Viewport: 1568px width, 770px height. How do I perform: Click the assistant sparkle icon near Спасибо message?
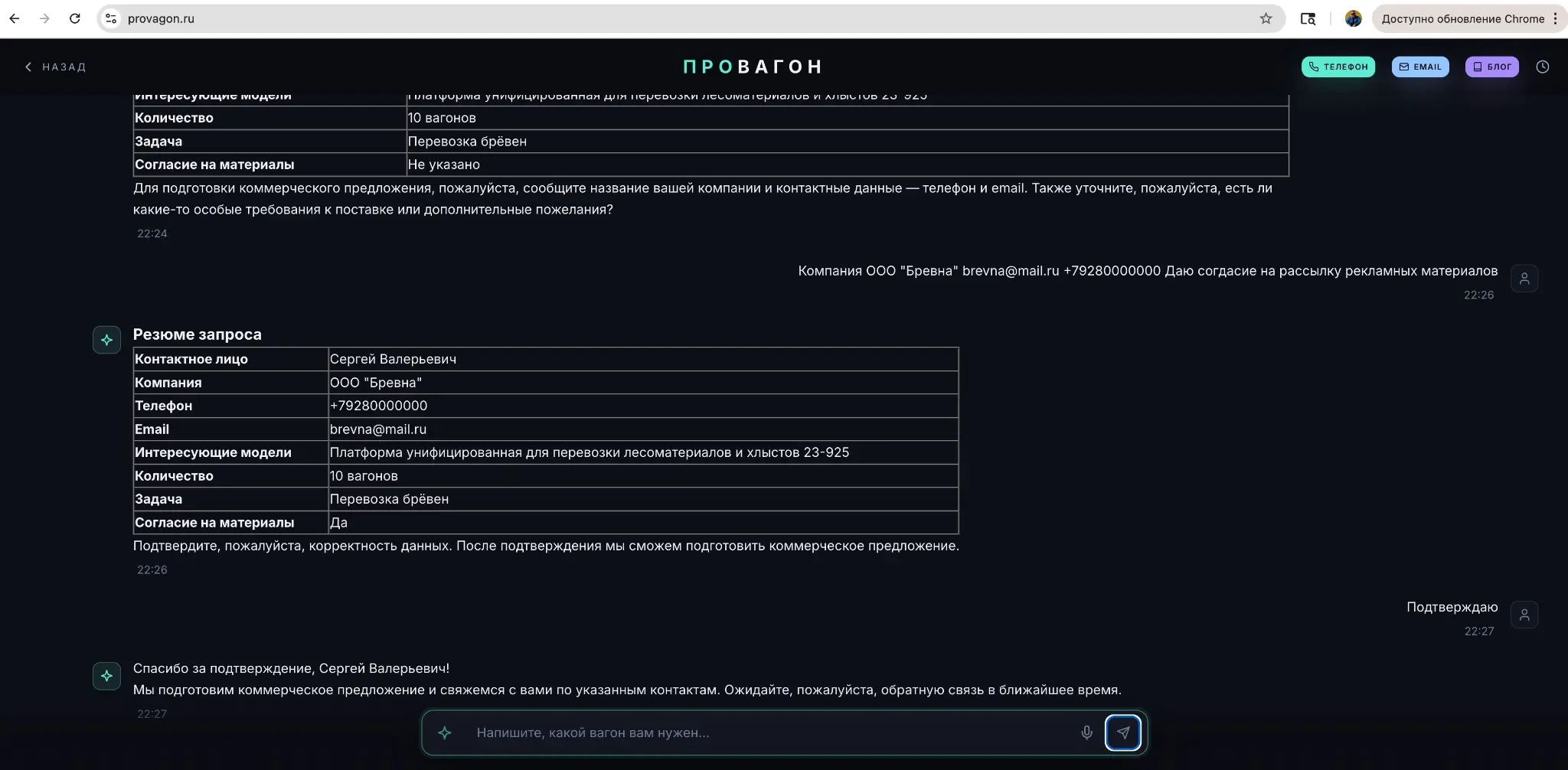coord(106,676)
